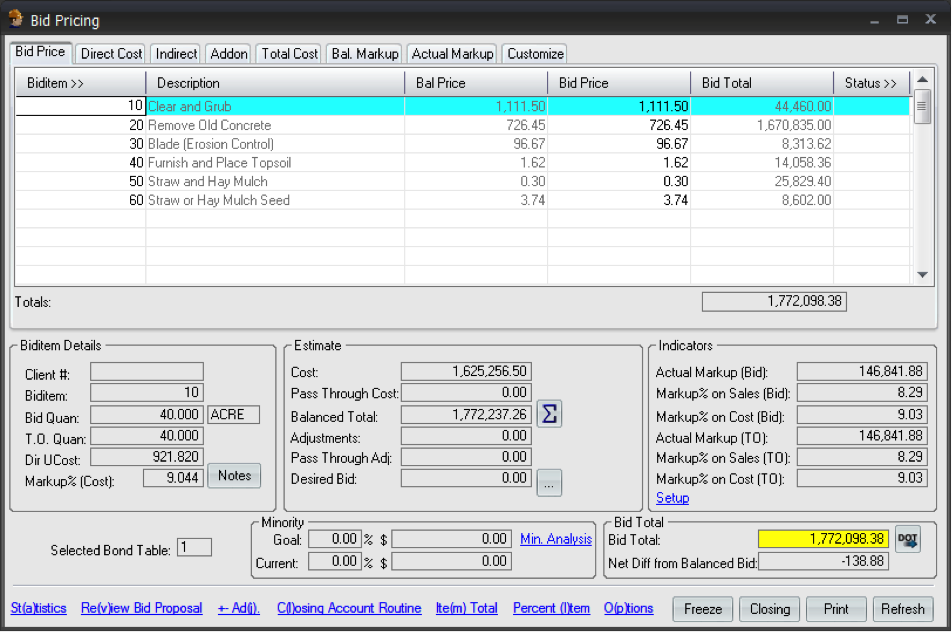Image resolution: width=952 pixels, height=632 pixels.
Task: Click the DOT icon beside Bid Total
Action: pos(907,539)
